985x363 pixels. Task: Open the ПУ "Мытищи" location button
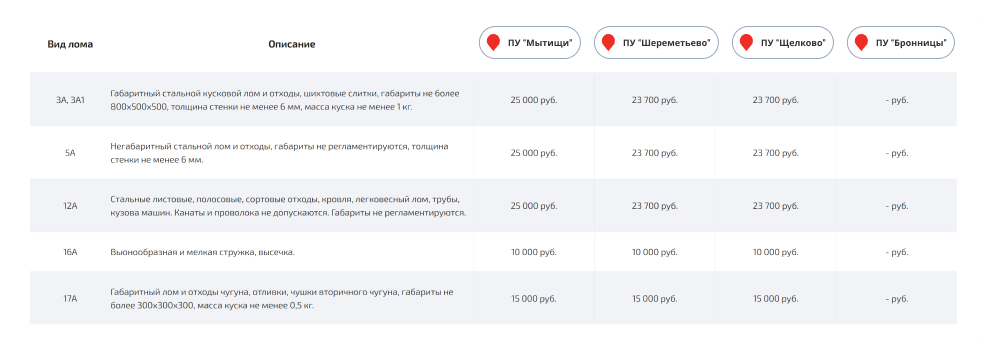point(530,43)
